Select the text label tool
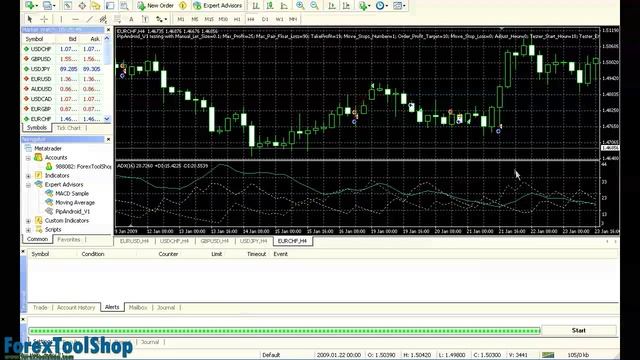 [145, 19]
